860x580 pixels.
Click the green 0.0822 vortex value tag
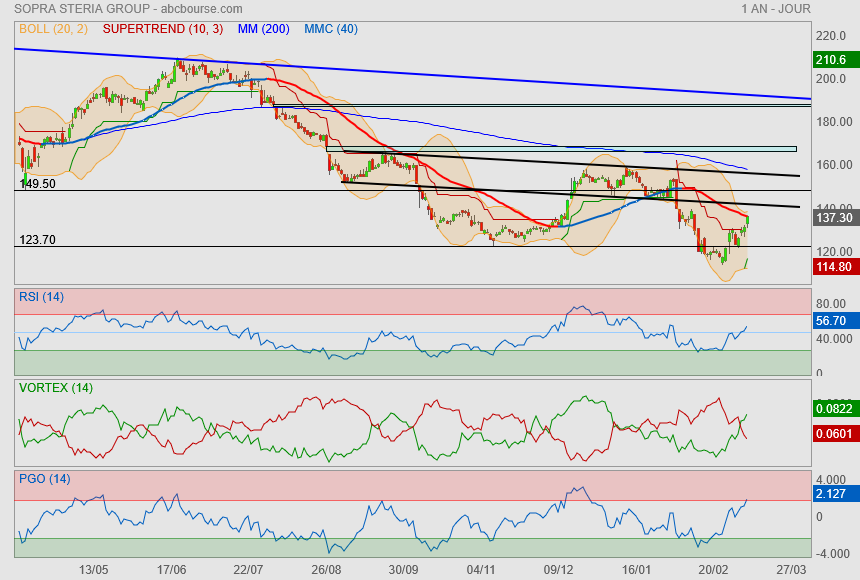(833, 408)
